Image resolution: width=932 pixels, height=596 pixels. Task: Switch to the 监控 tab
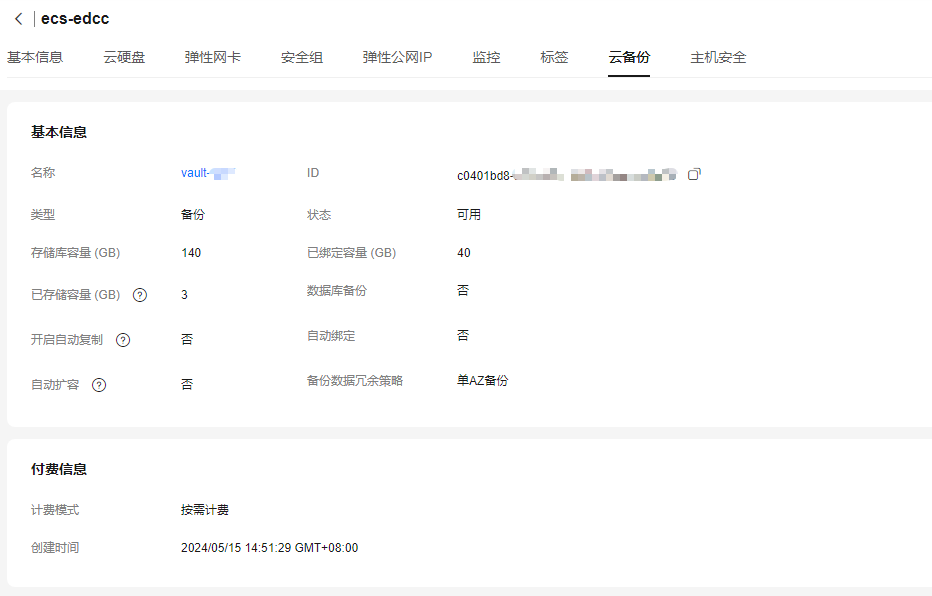pyautogui.click(x=486, y=57)
